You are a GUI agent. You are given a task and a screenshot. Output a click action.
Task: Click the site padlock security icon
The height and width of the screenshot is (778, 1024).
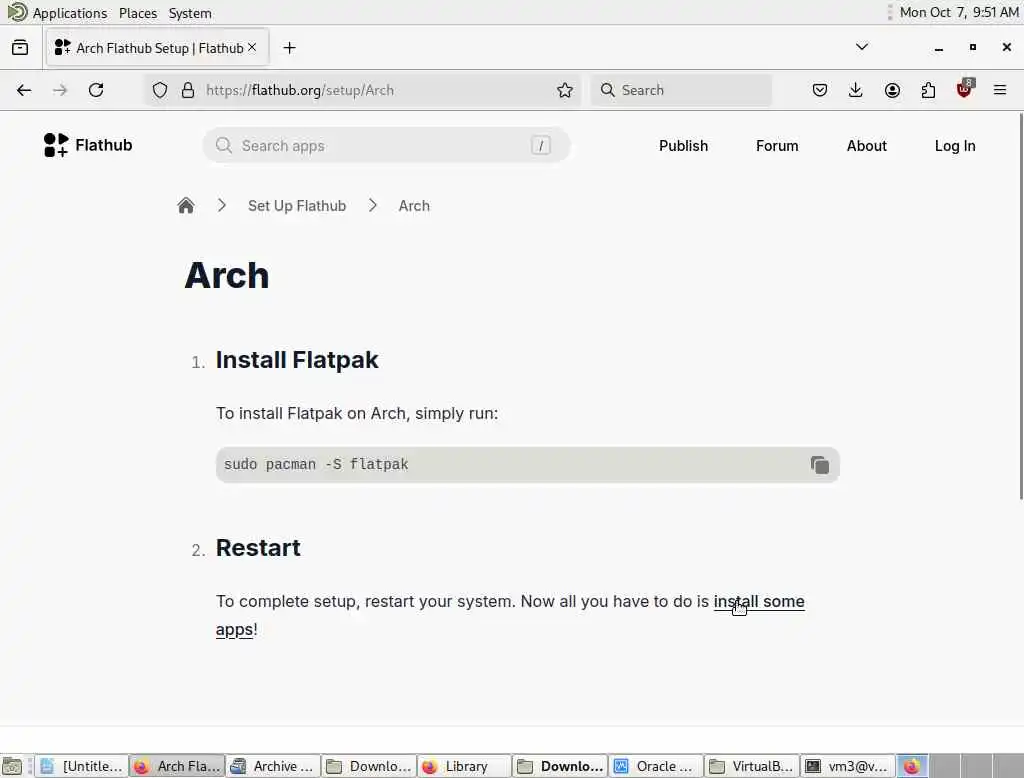[188, 90]
